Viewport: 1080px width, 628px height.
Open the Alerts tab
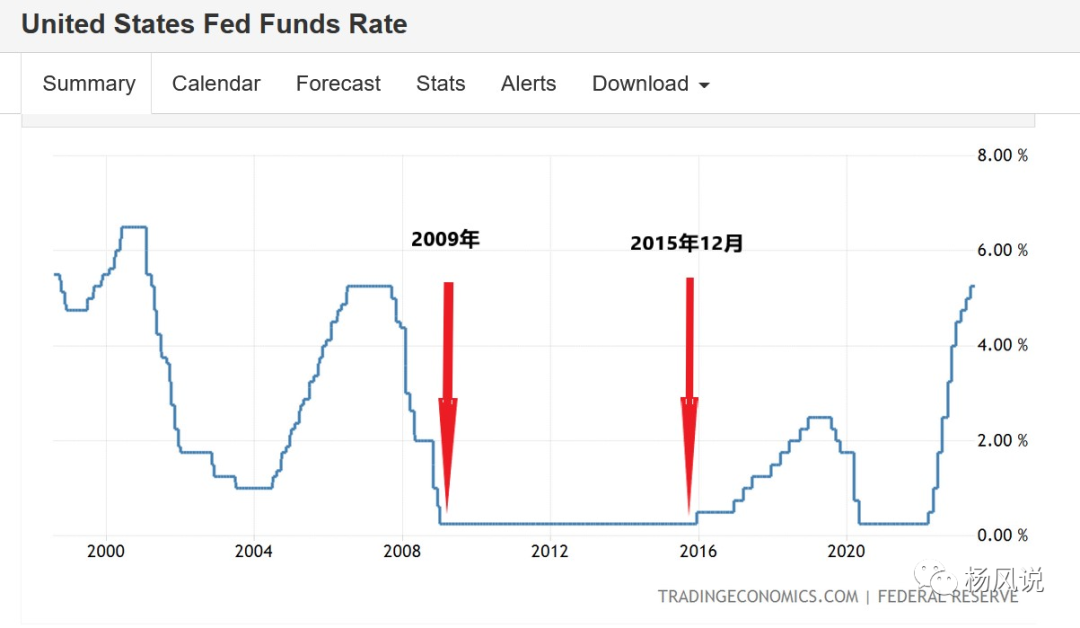pyautogui.click(x=528, y=84)
